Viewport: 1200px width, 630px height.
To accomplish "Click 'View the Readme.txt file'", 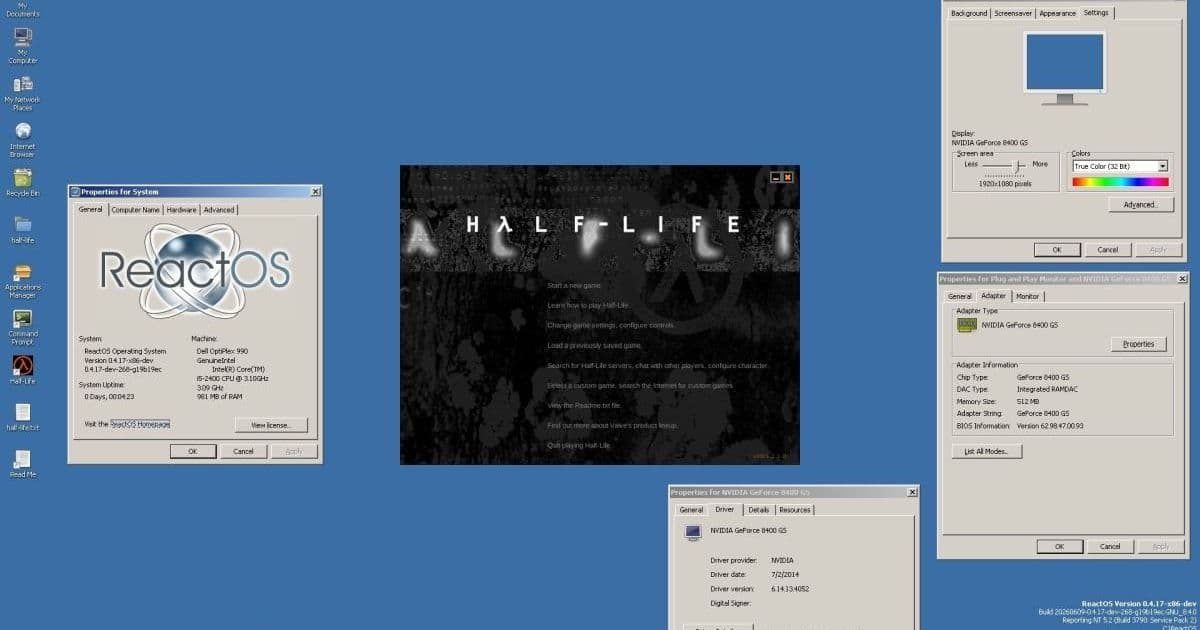I will pos(585,405).
